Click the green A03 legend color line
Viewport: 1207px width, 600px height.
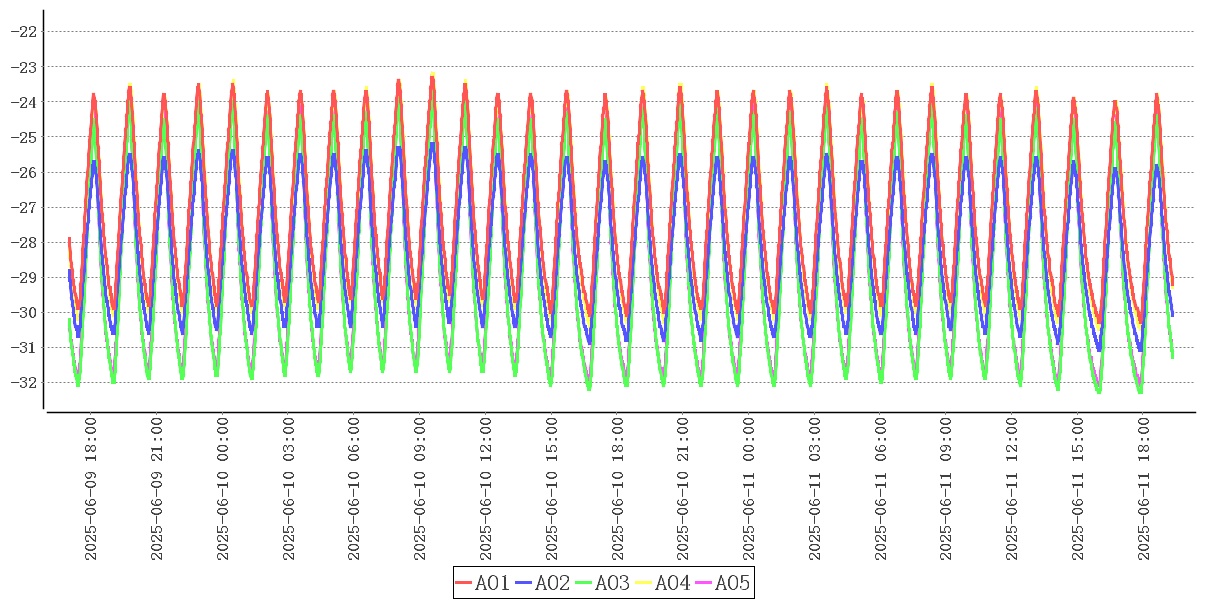[x=584, y=583]
